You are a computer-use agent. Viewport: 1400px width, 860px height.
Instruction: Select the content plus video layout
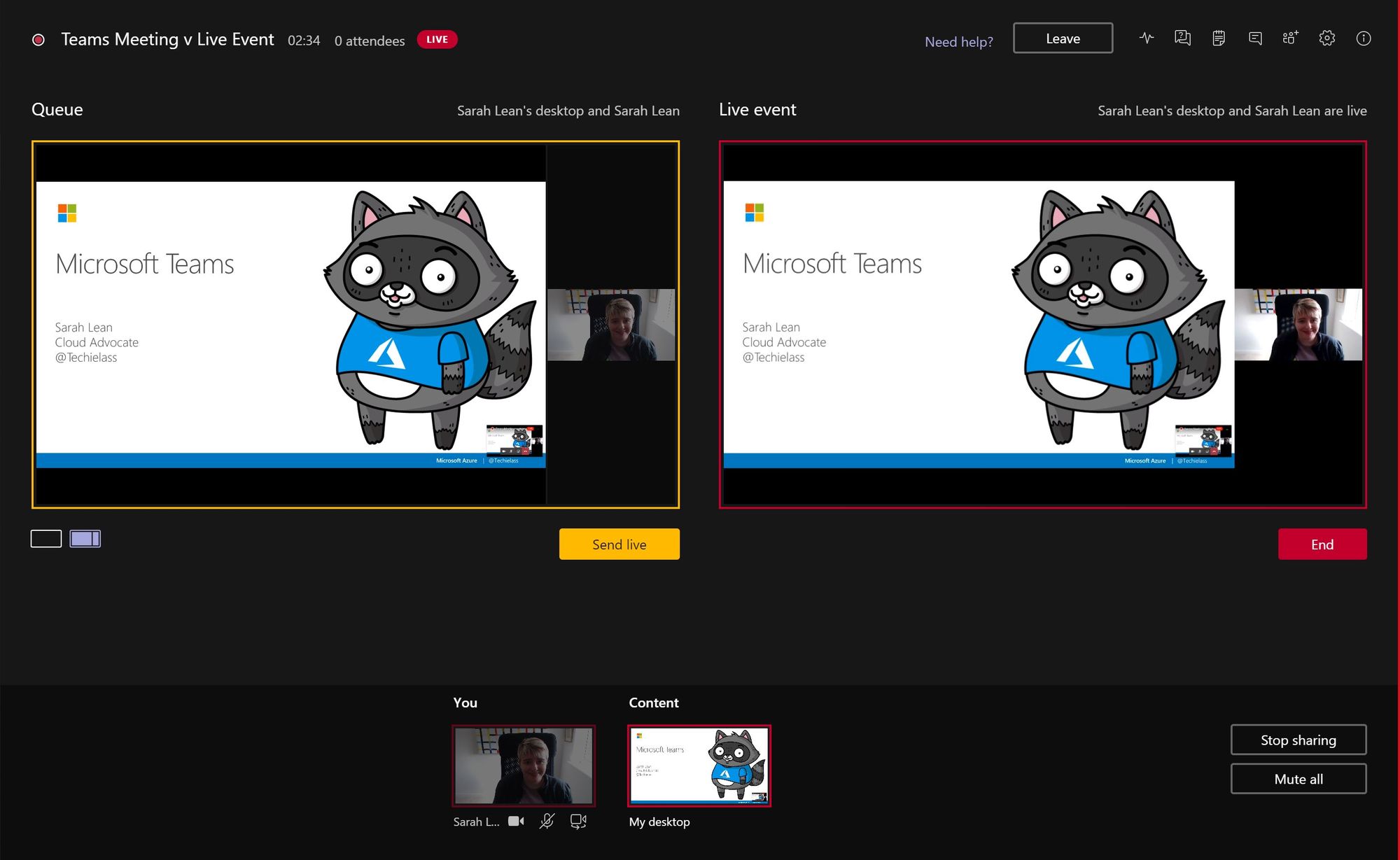[x=85, y=538]
